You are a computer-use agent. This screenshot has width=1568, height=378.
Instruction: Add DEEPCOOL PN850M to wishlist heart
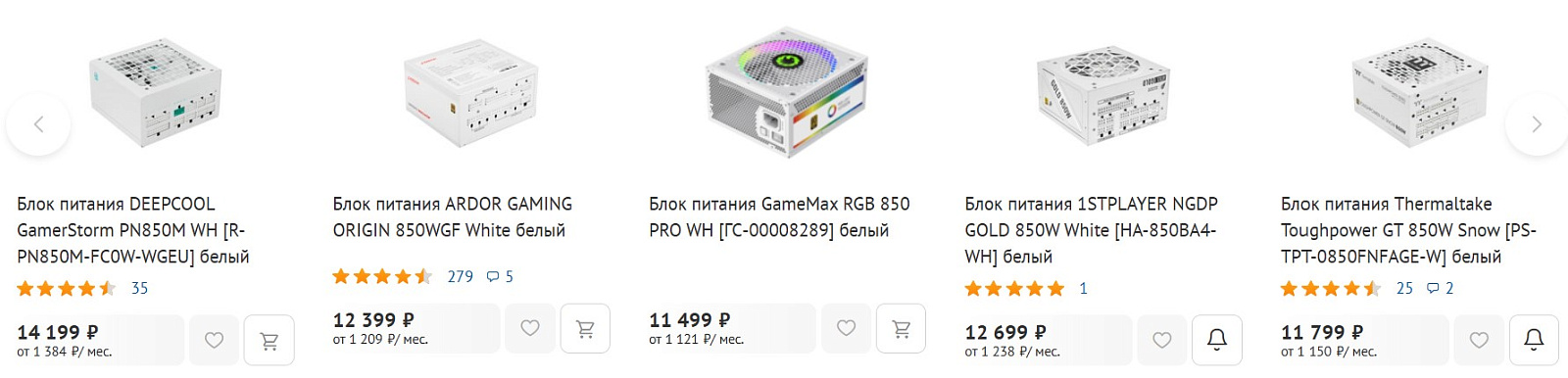click(x=214, y=340)
